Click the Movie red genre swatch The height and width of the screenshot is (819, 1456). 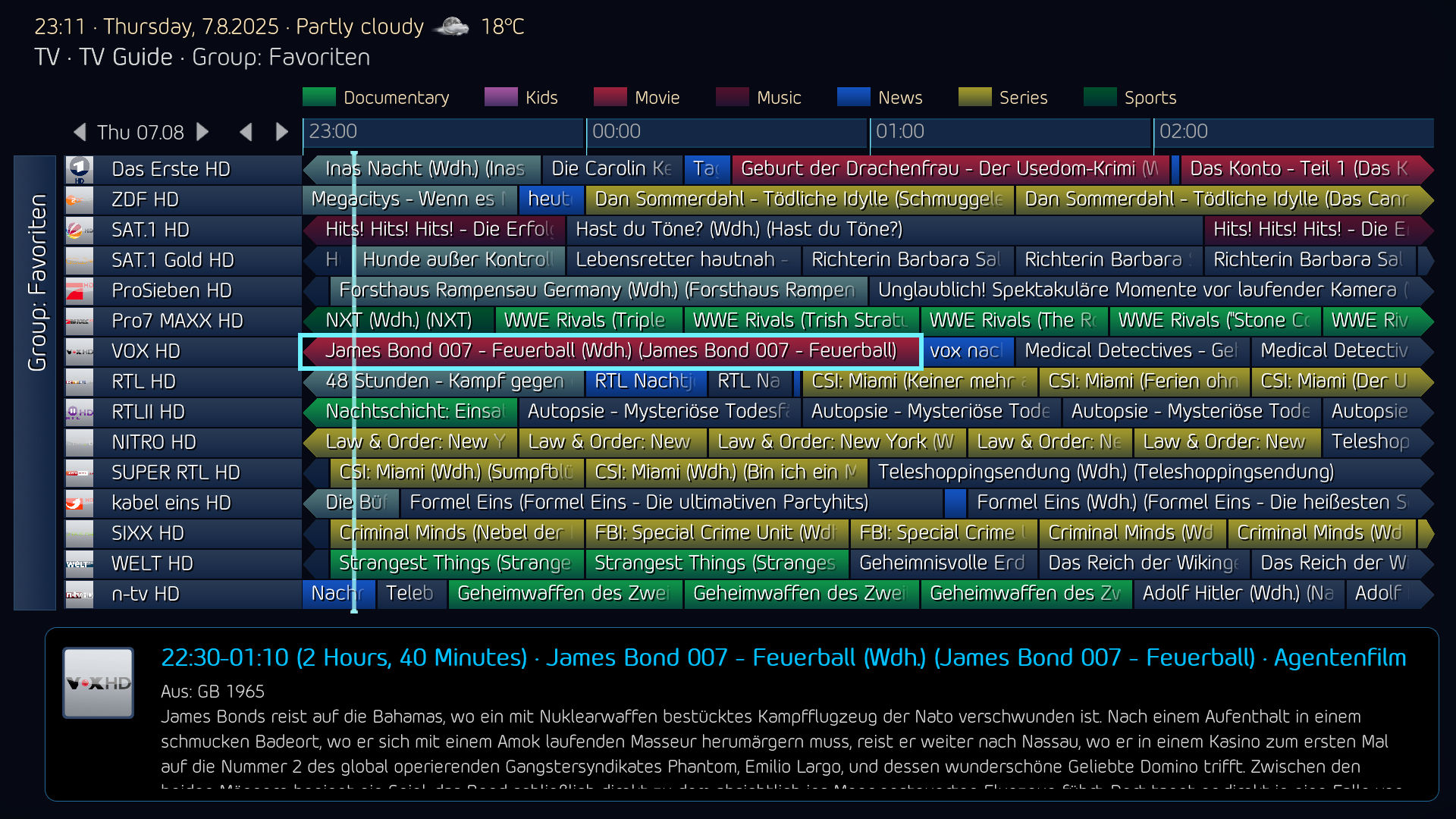click(610, 97)
